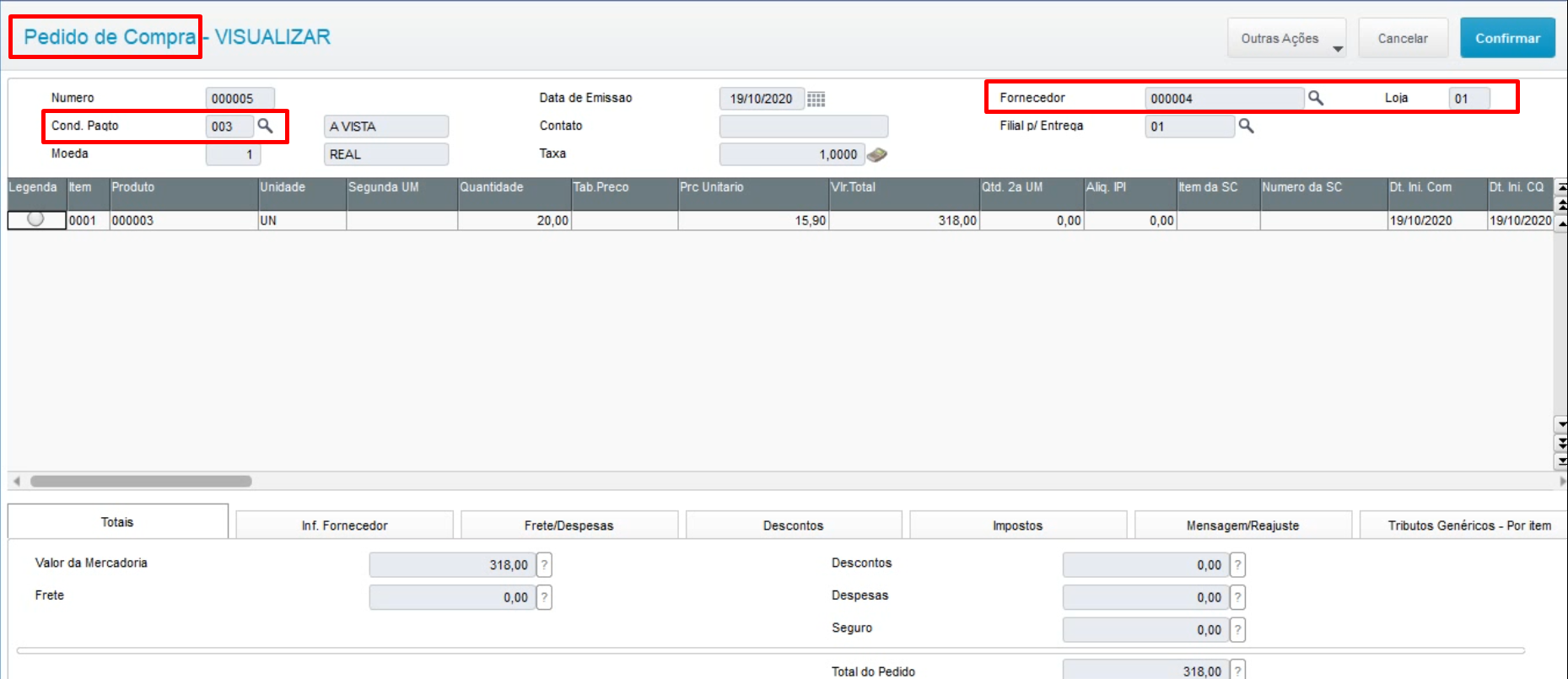Viewport: 1568px width, 679px height.
Task: Click the grid scroll left arrow
Action: point(16,481)
